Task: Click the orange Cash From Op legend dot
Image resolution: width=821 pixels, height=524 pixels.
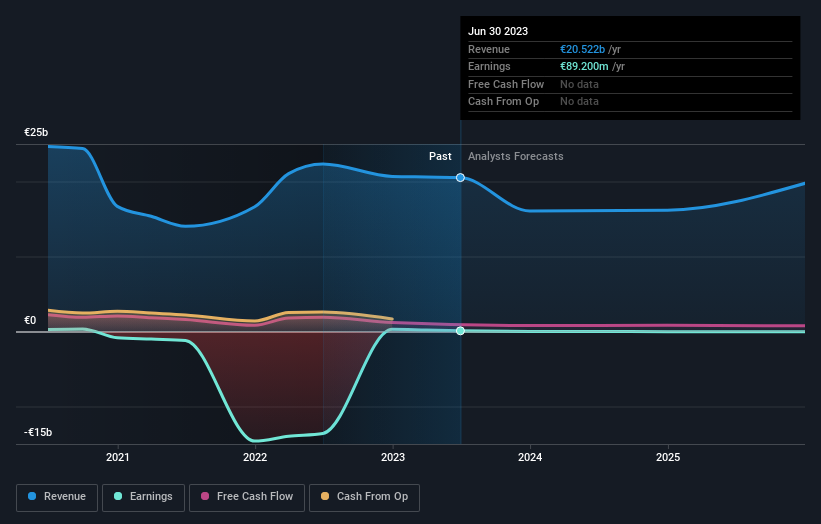Action: coord(325,496)
